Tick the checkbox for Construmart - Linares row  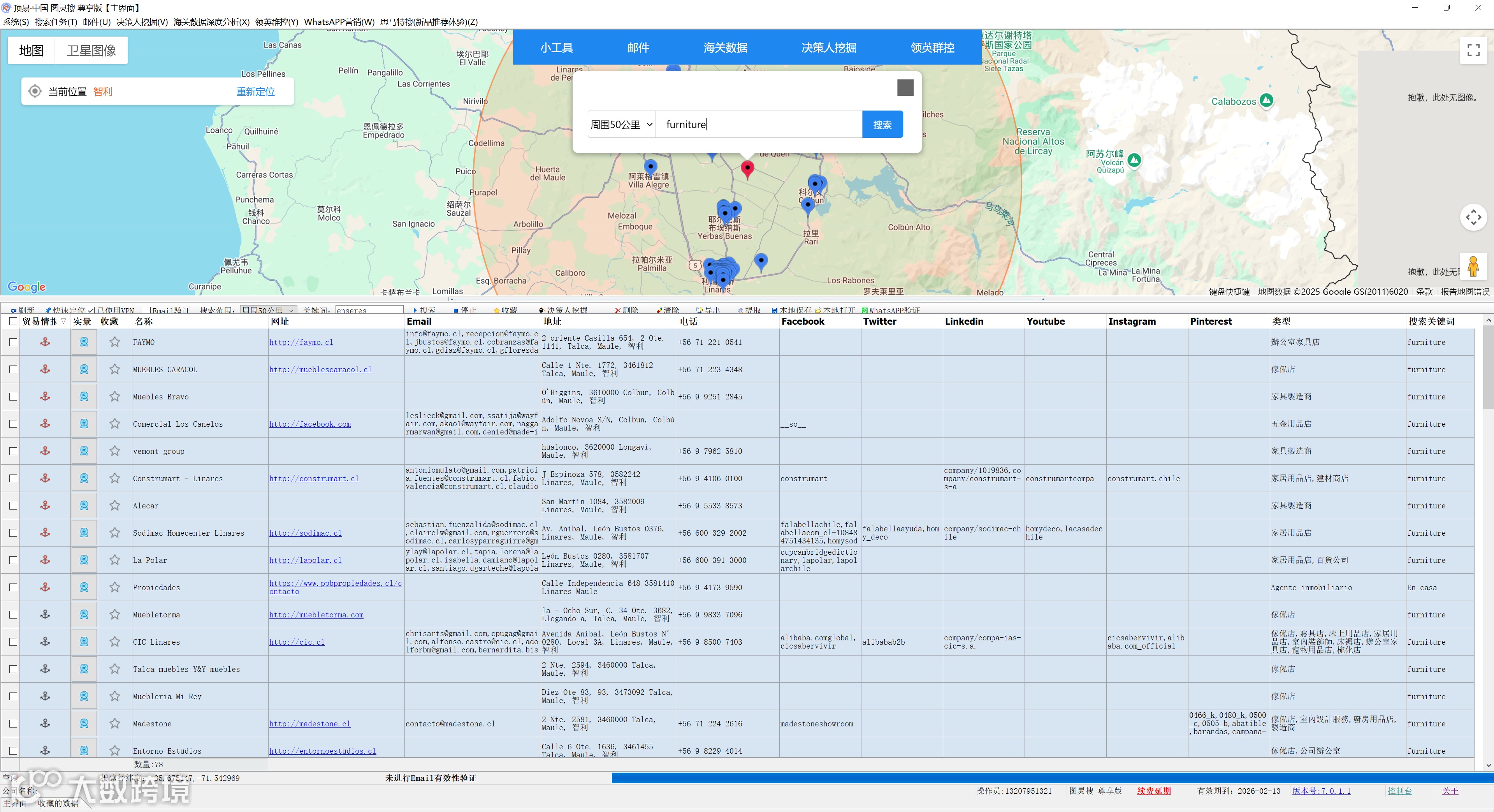pos(13,478)
